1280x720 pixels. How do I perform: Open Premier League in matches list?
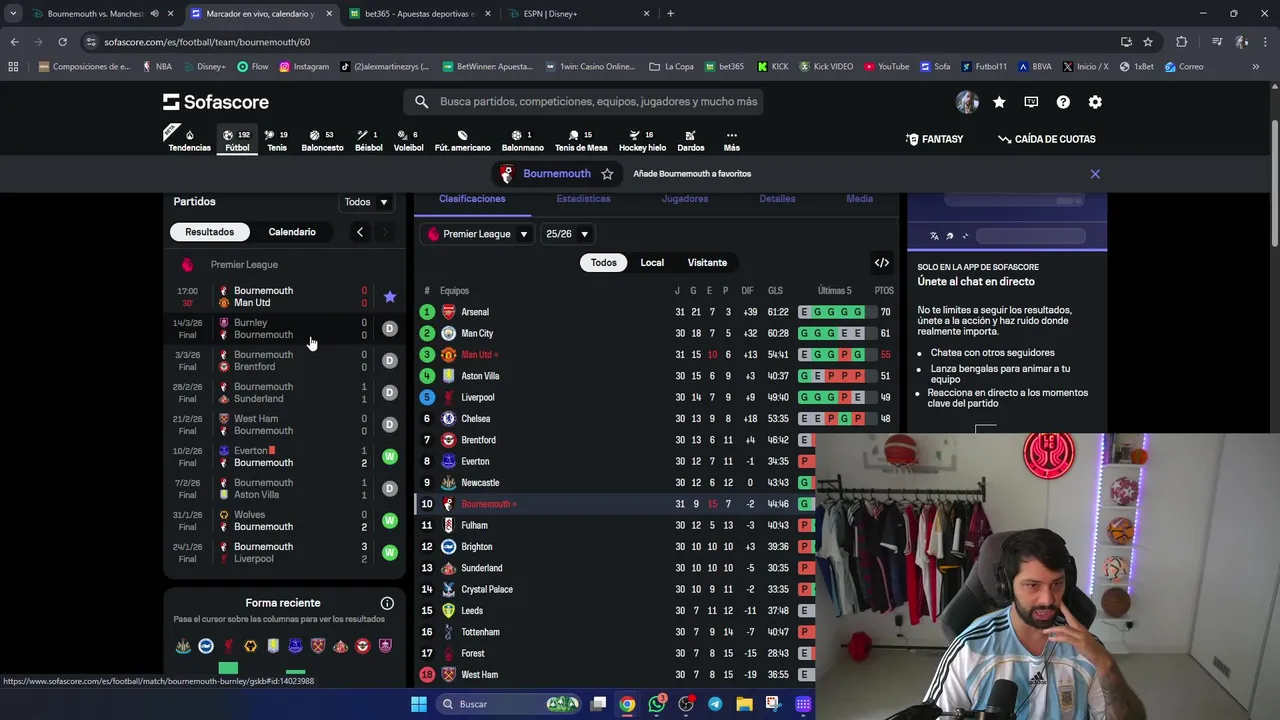point(244,265)
